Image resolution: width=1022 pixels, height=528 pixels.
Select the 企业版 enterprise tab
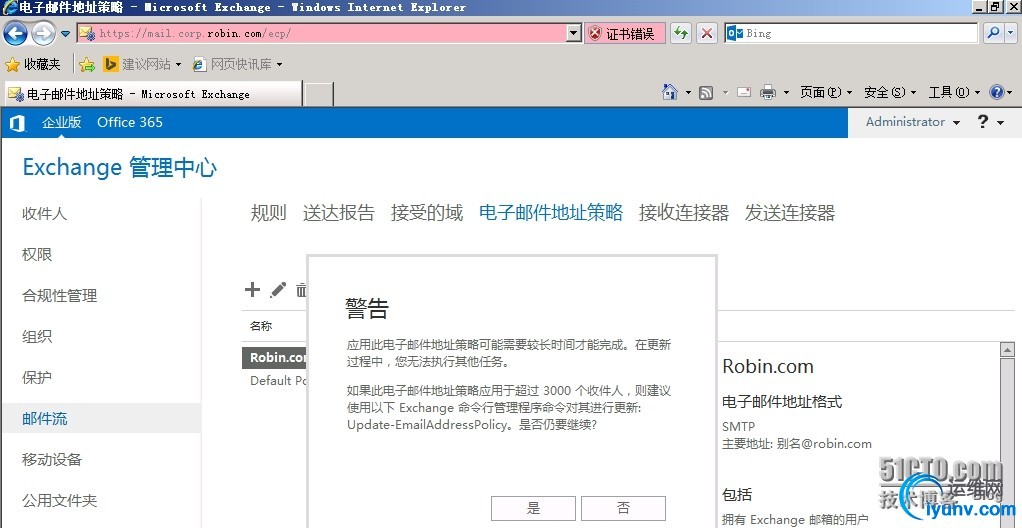pyautogui.click(x=61, y=122)
